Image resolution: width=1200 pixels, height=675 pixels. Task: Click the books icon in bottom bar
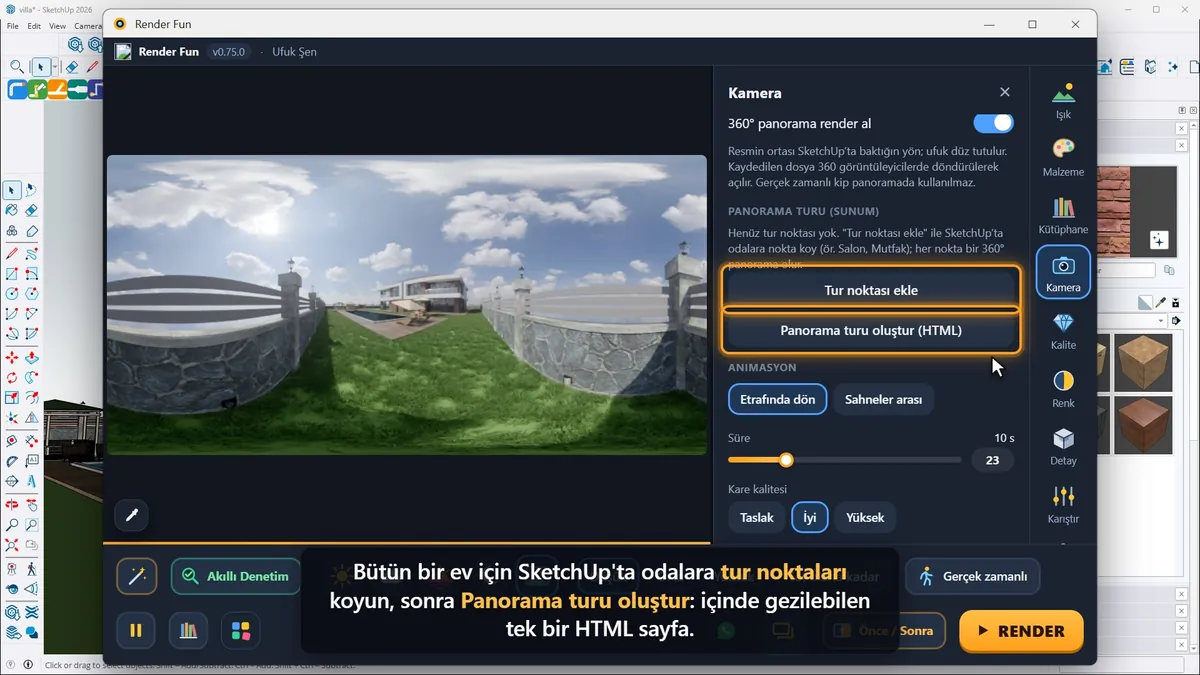click(x=188, y=630)
